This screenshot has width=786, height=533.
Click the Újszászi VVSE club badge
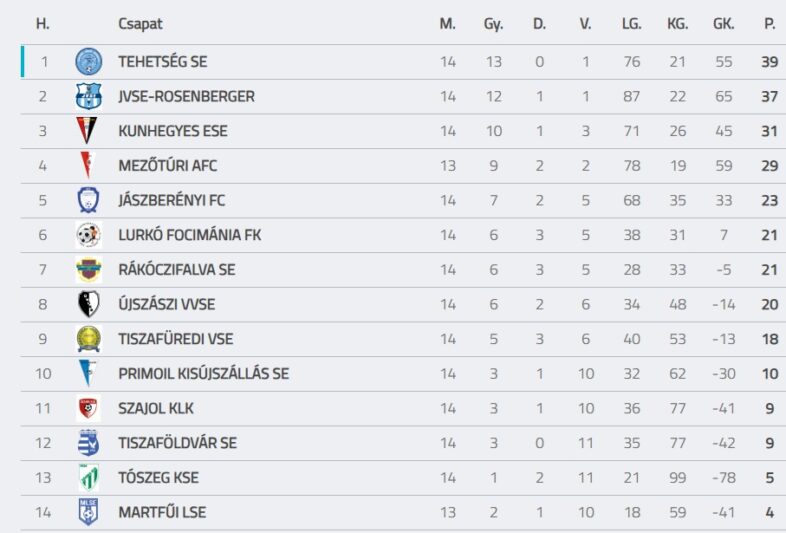point(89,304)
